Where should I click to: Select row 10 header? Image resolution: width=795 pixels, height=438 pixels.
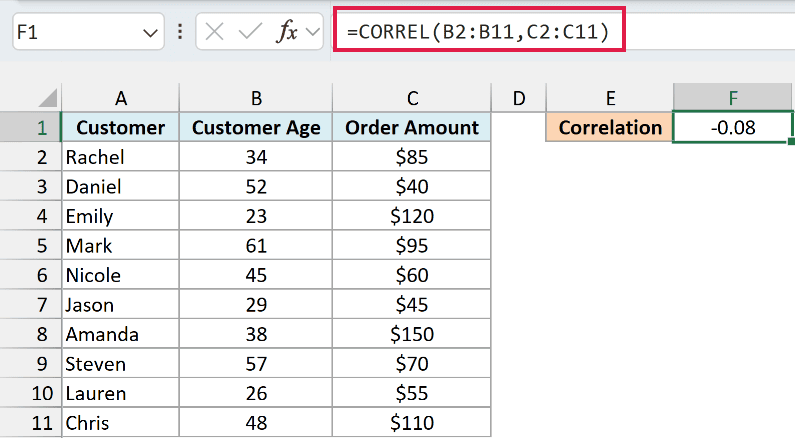[x=30, y=393]
